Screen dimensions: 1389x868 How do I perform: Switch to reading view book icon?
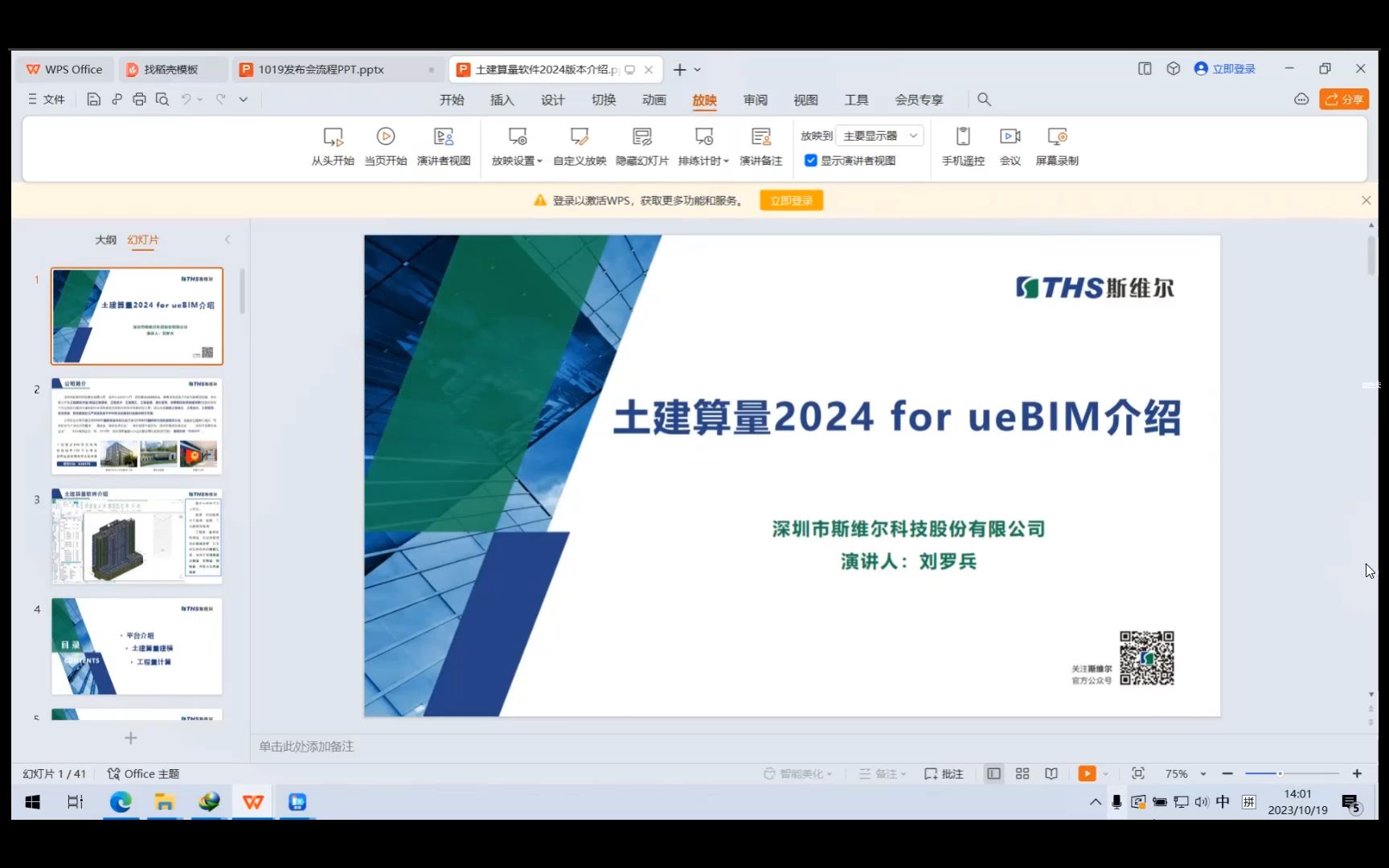[x=1051, y=773]
